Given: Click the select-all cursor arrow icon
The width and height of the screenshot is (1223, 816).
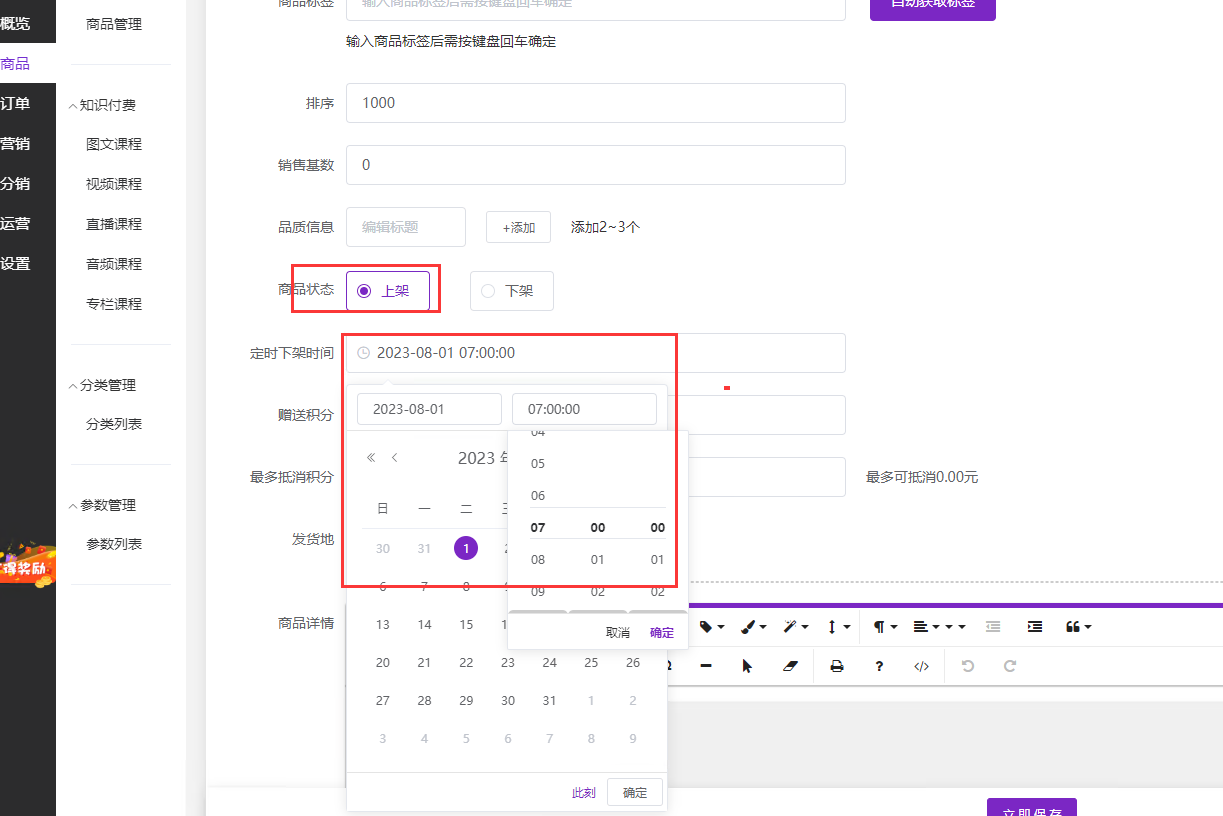Looking at the screenshot, I should [x=747, y=666].
